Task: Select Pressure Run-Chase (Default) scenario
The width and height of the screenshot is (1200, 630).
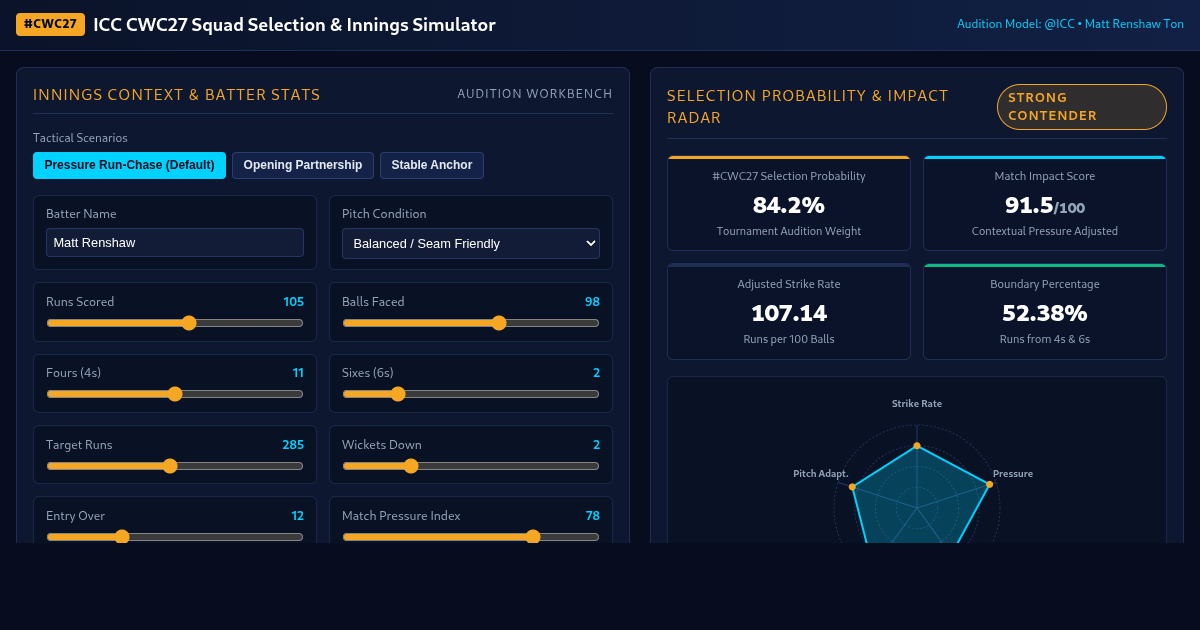Action: [x=129, y=165]
